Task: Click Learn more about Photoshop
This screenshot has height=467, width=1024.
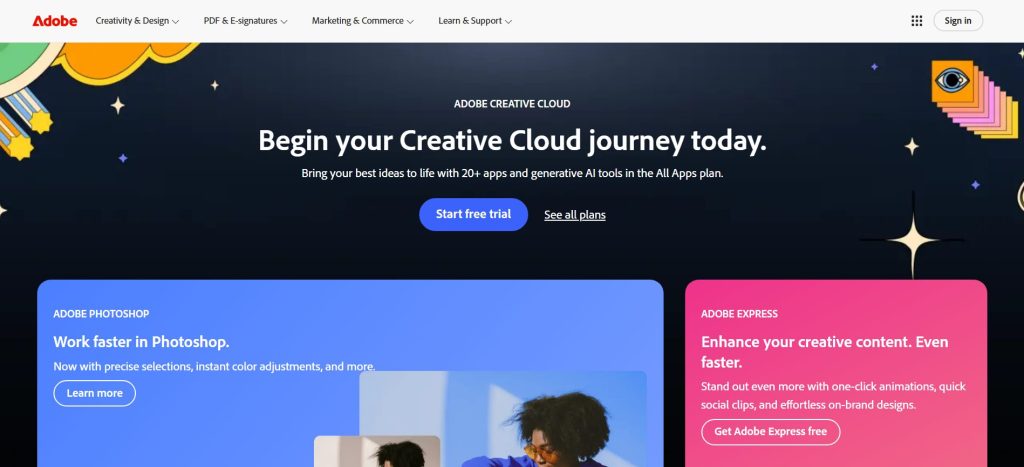Action: (95, 393)
